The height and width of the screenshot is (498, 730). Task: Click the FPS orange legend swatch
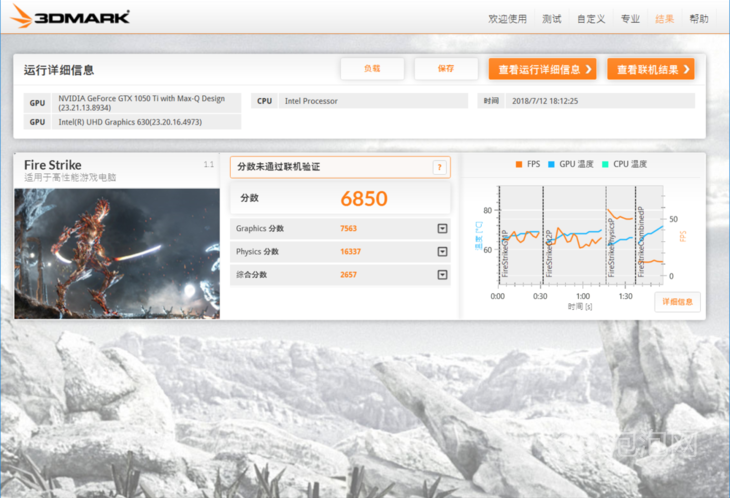(x=519, y=164)
